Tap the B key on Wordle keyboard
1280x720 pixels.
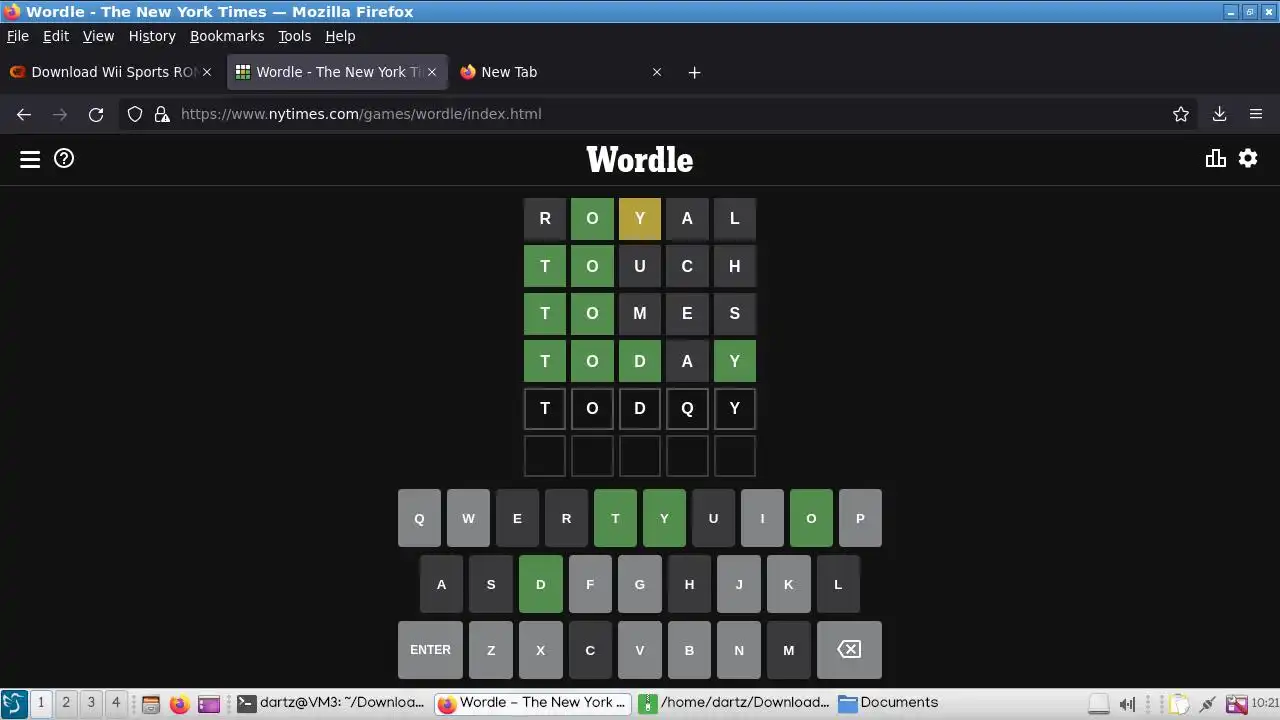point(689,650)
